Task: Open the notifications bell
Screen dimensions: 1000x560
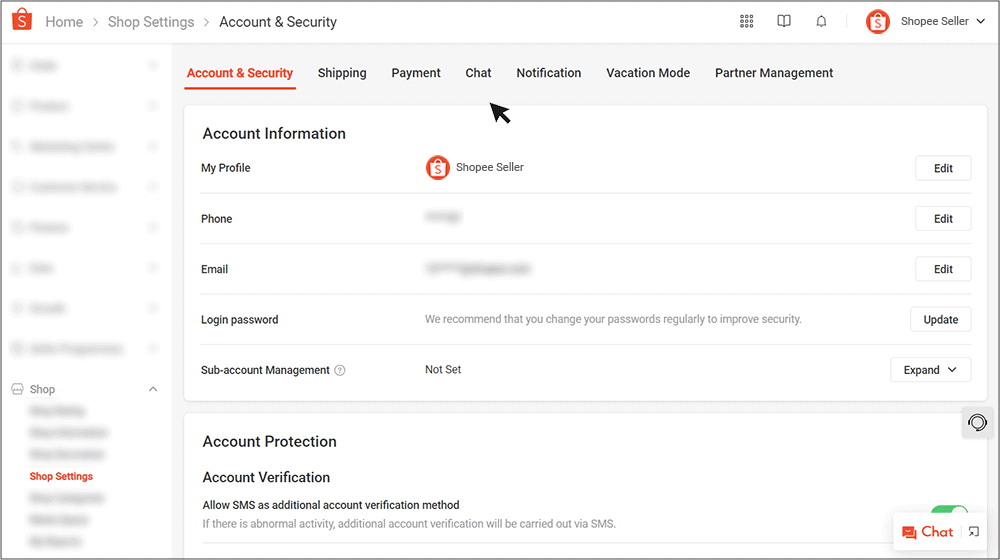Action: point(821,21)
